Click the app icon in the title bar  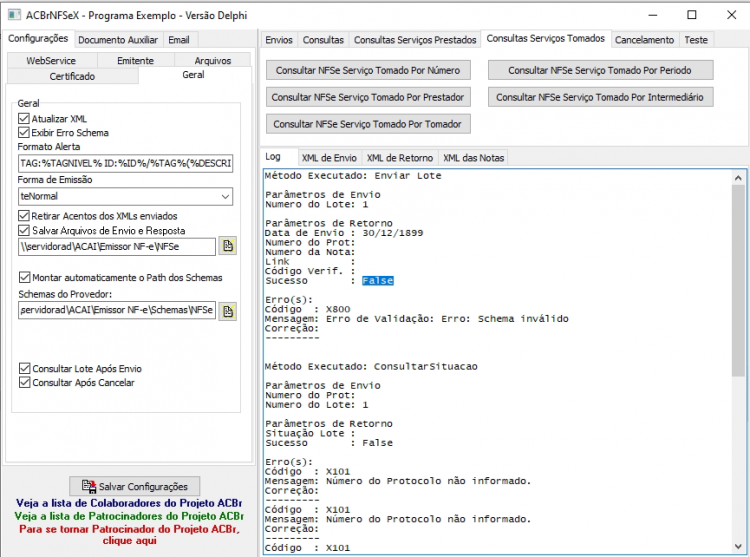14,15
